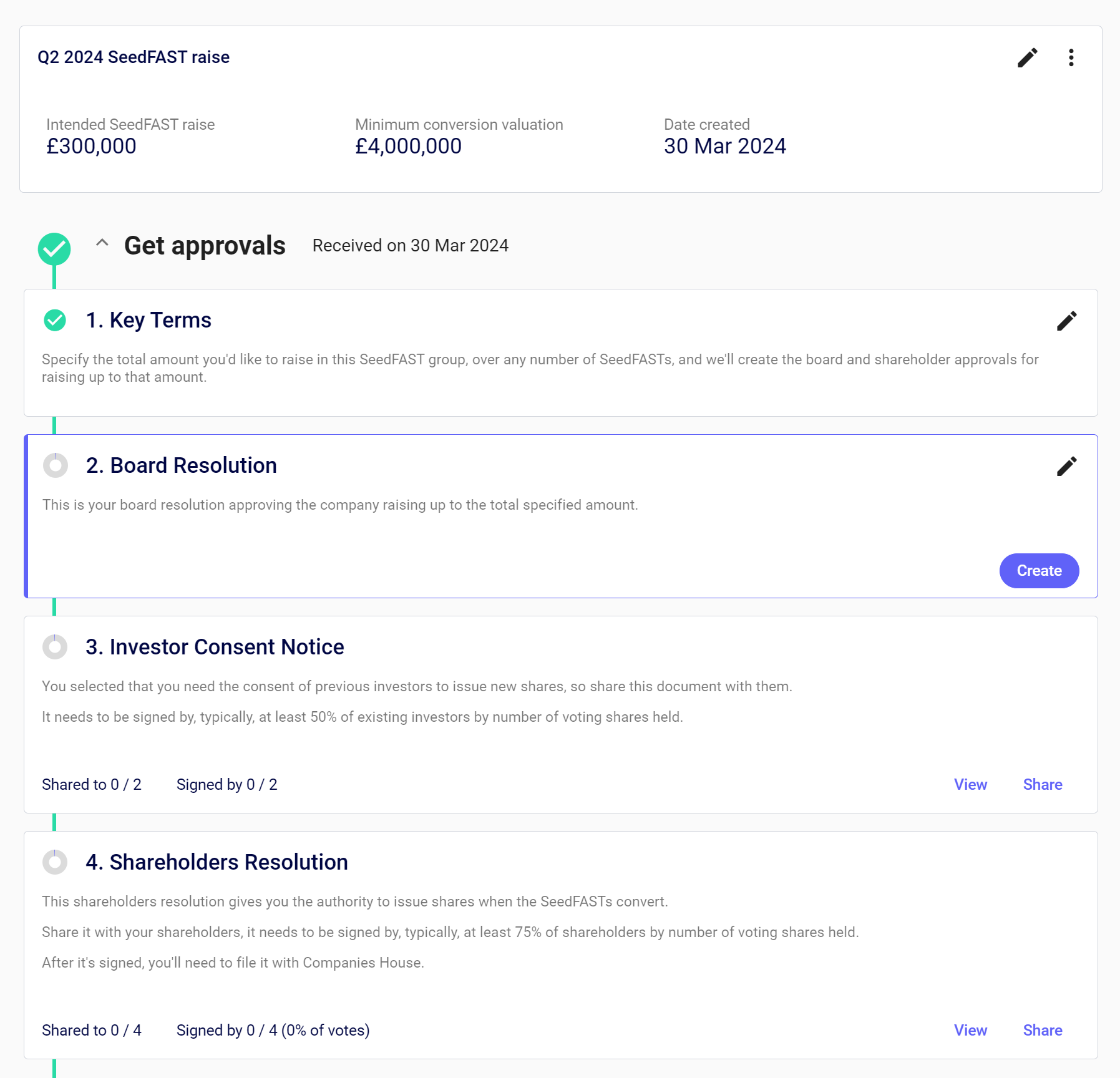Edit Board Resolution using its pencil icon

[x=1066, y=466]
